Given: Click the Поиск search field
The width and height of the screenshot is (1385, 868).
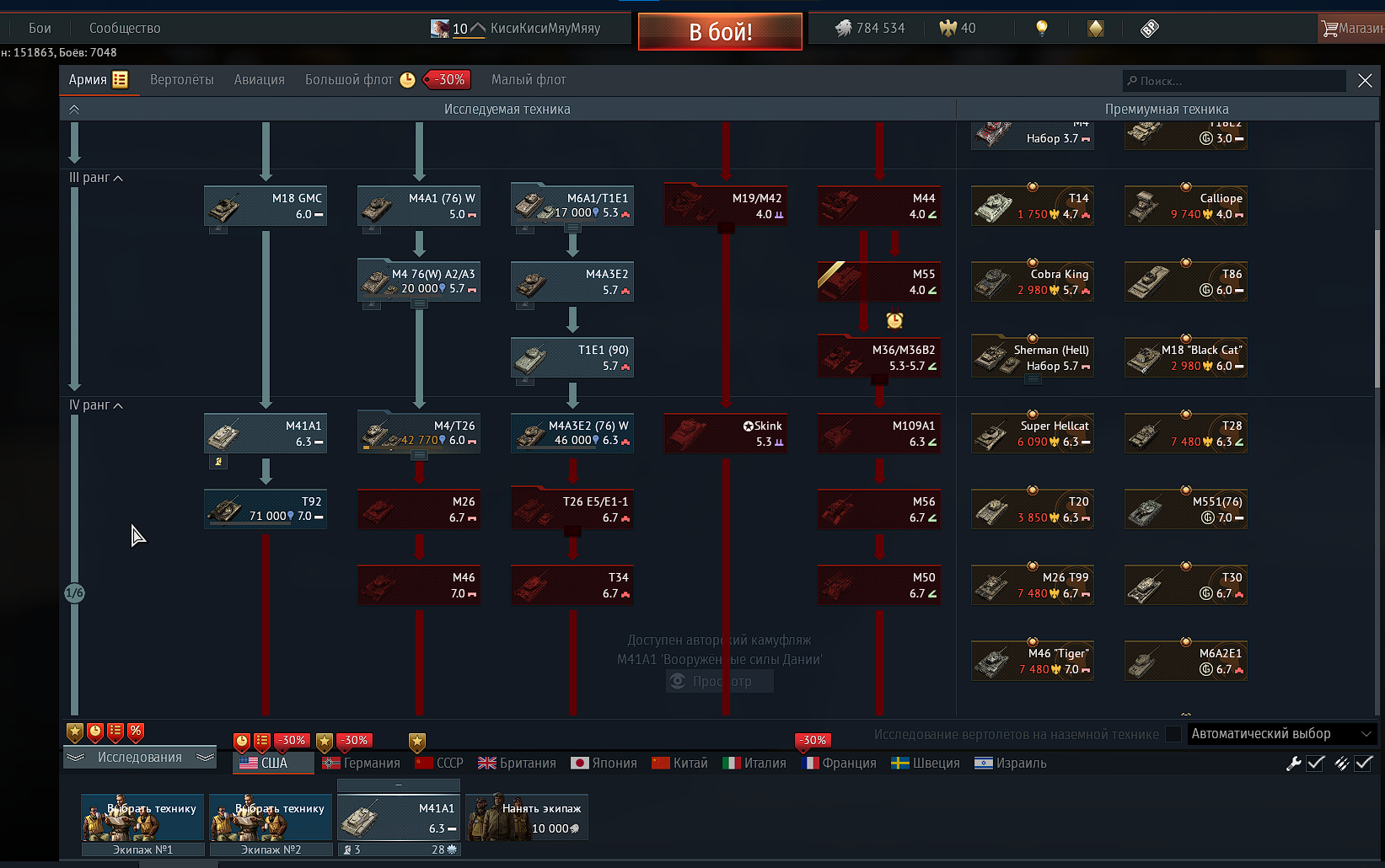Looking at the screenshot, I should pyautogui.click(x=1234, y=81).
